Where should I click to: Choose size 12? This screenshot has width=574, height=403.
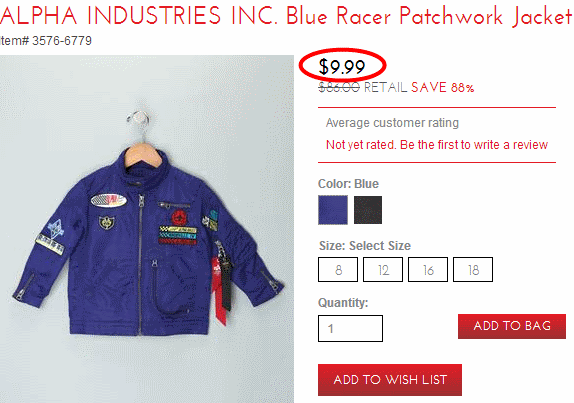tap(383, 270)
